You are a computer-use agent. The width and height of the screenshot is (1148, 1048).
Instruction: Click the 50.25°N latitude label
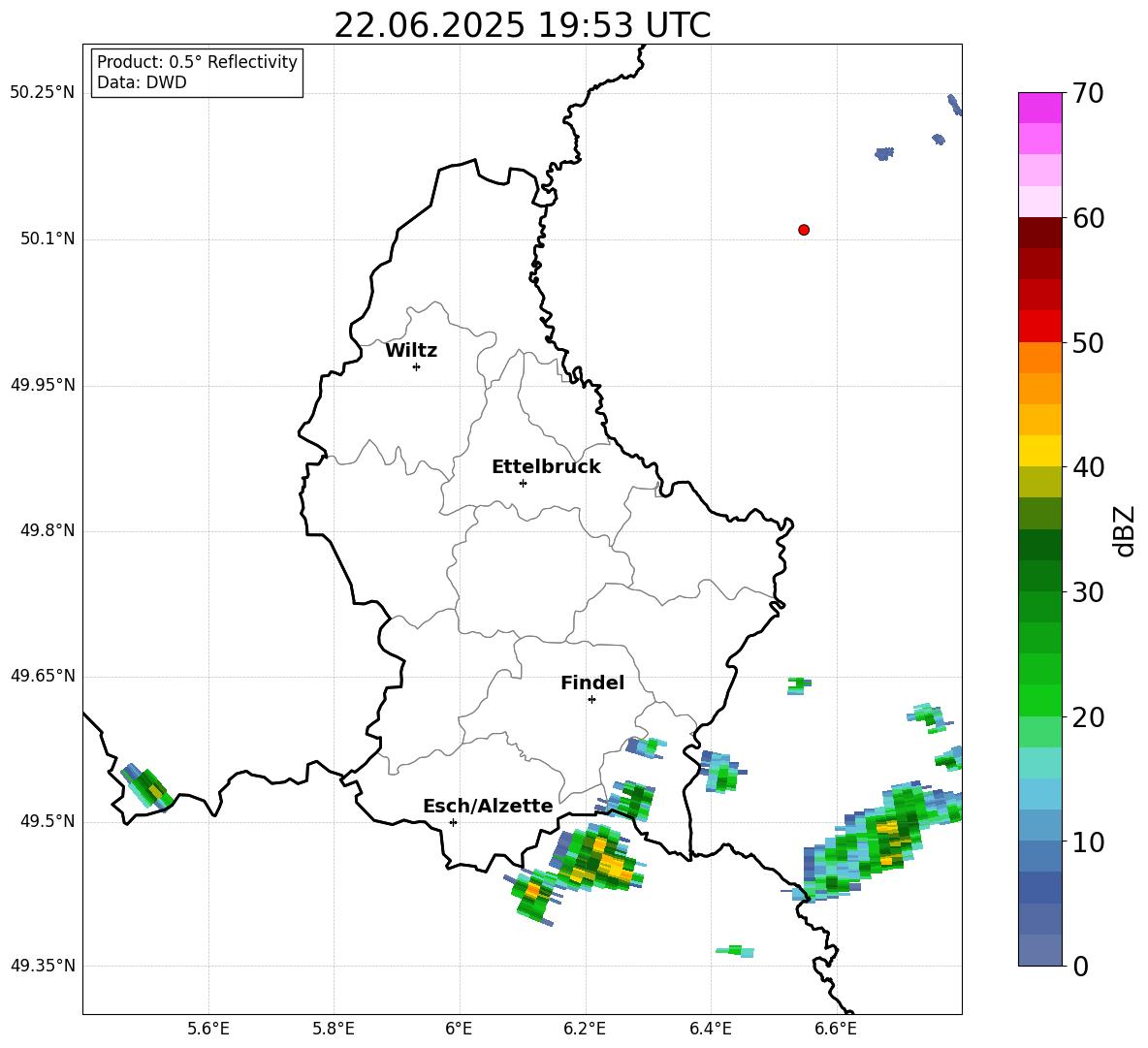click(x=43, y=93)
